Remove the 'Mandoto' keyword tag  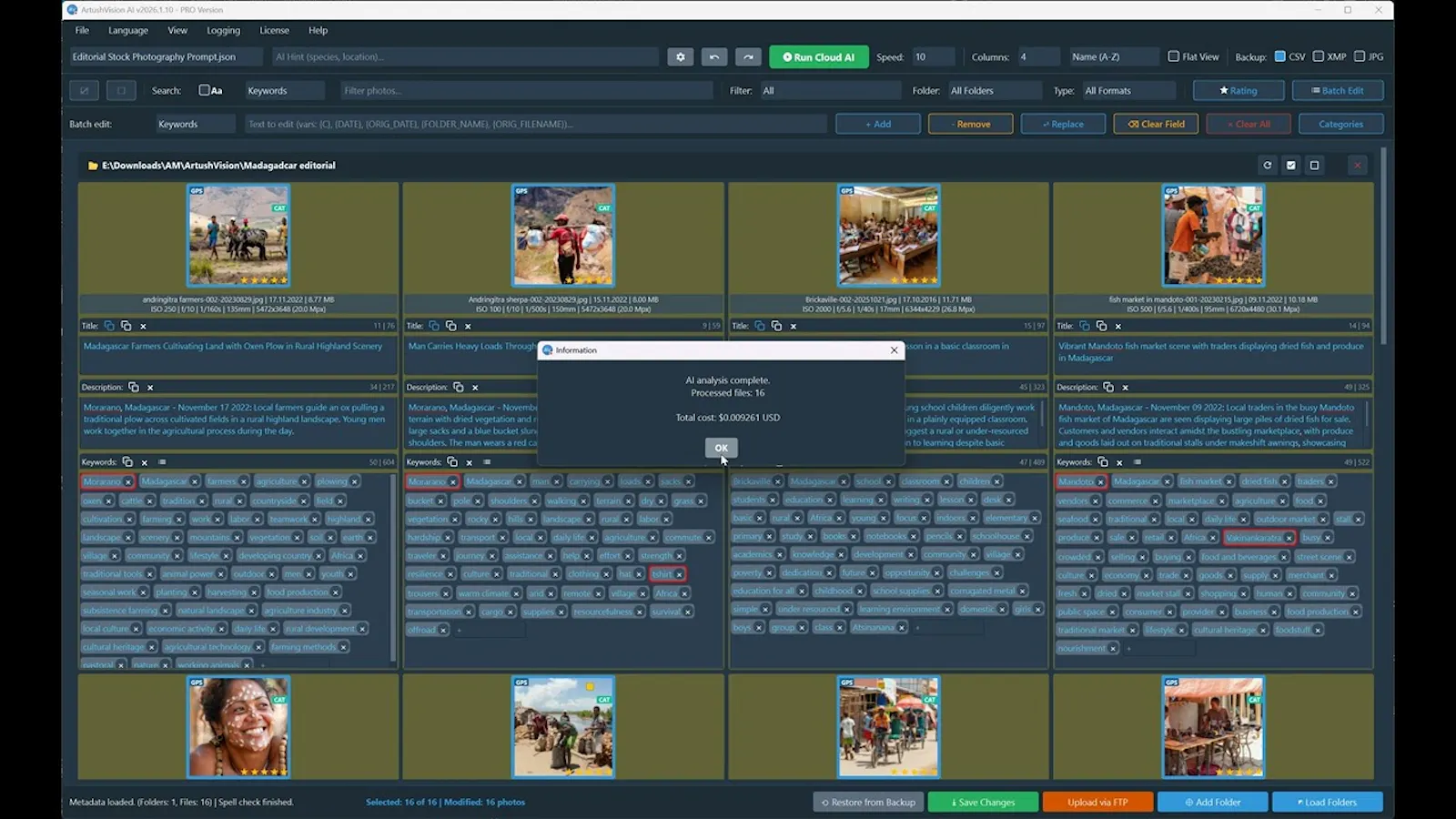click(x=1100, y=481)
